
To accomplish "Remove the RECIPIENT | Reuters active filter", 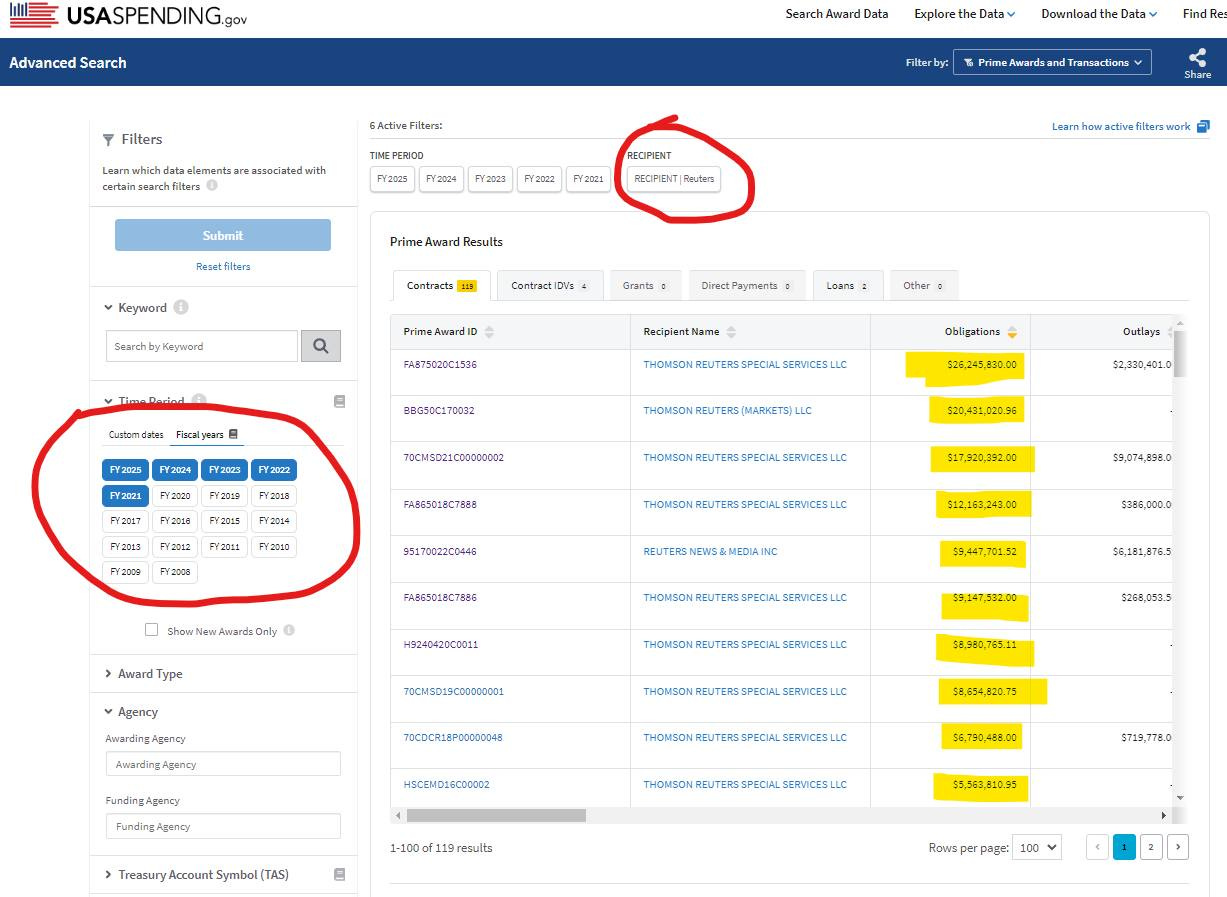I will 674,179.
